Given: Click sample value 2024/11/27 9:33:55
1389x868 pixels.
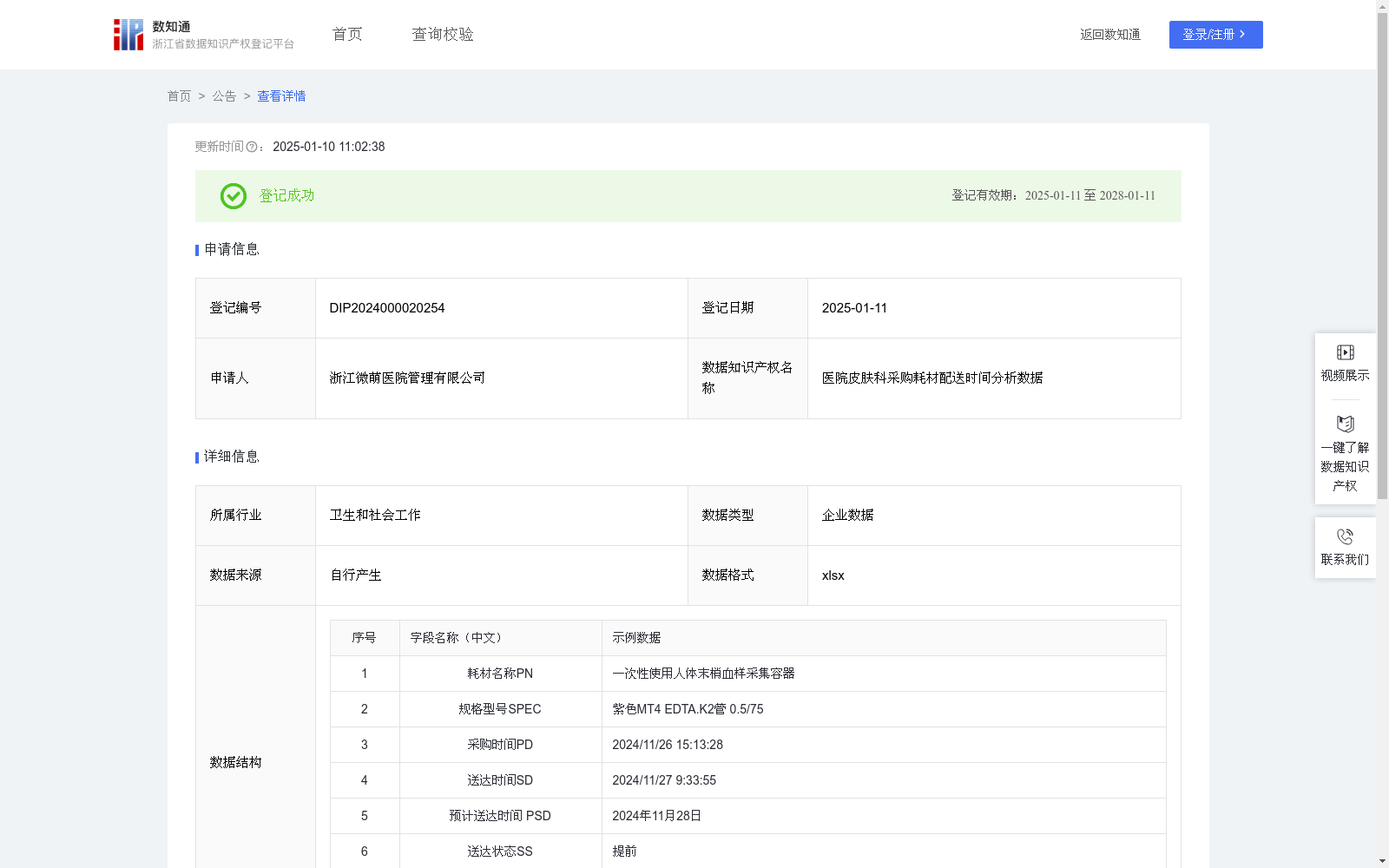Looking at the screenshot, I should (664, 780).
